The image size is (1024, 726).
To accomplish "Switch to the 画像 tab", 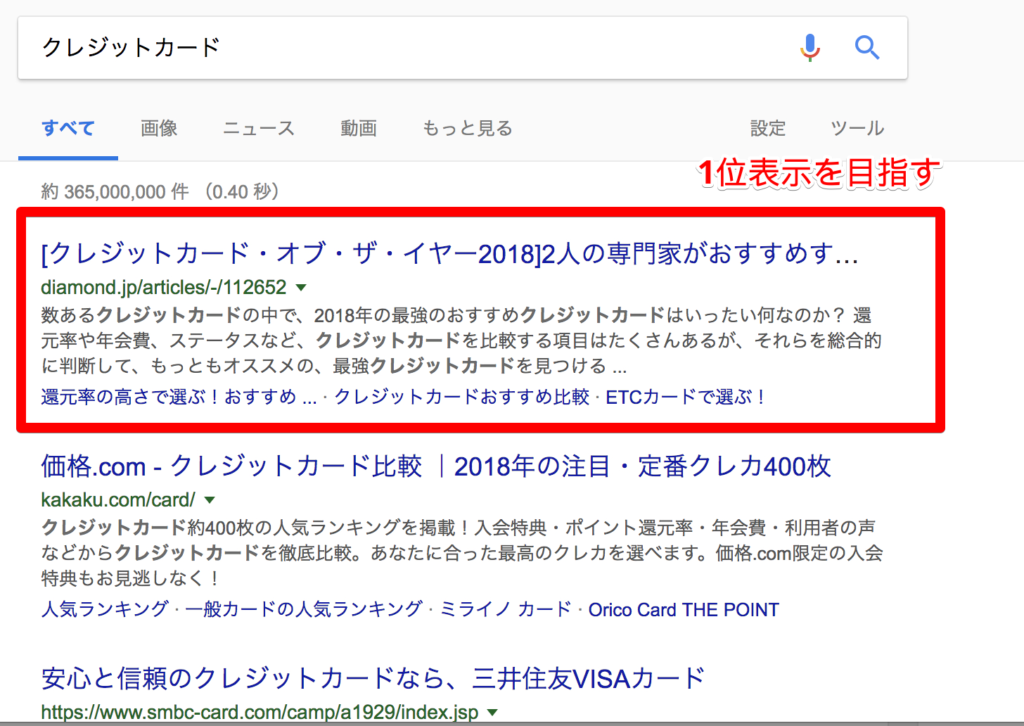I will [159, 128].
